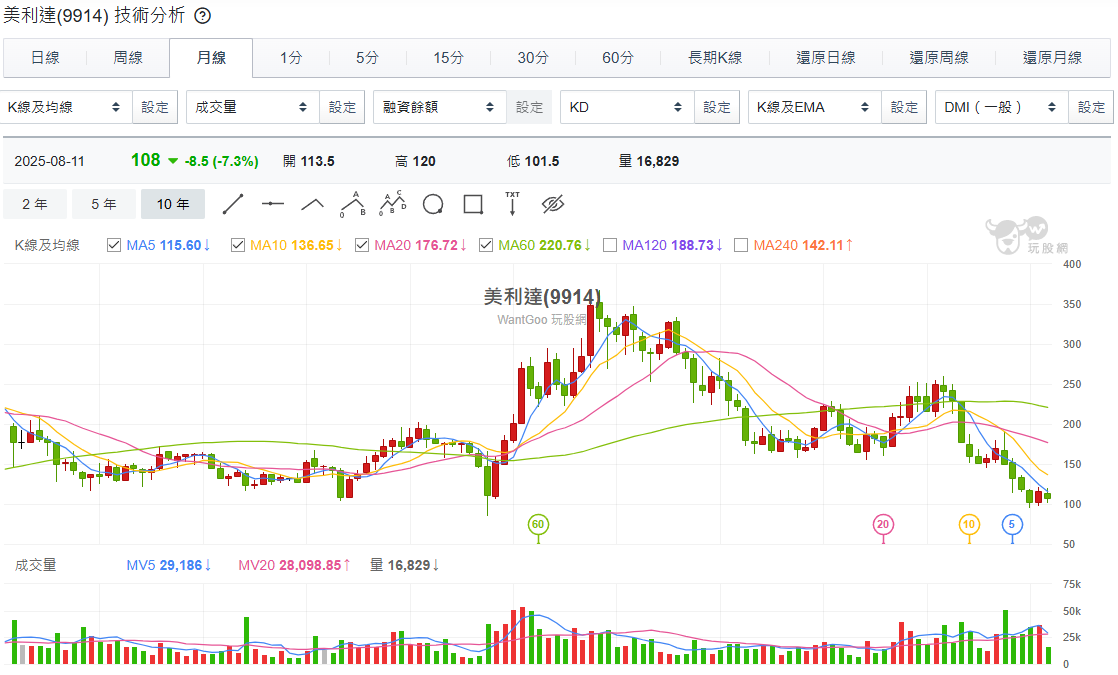
Task: Uncheck the MA5 moving average checkbox
Action: (x=113, y=245)
